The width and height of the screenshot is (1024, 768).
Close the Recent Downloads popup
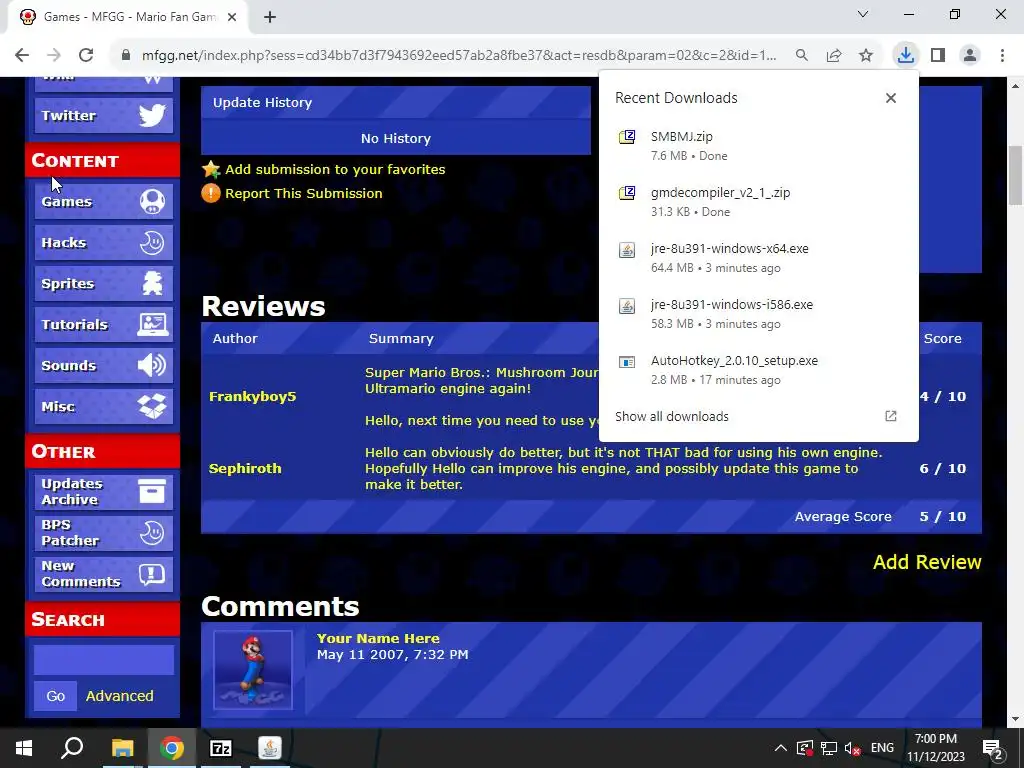point(891,98)
